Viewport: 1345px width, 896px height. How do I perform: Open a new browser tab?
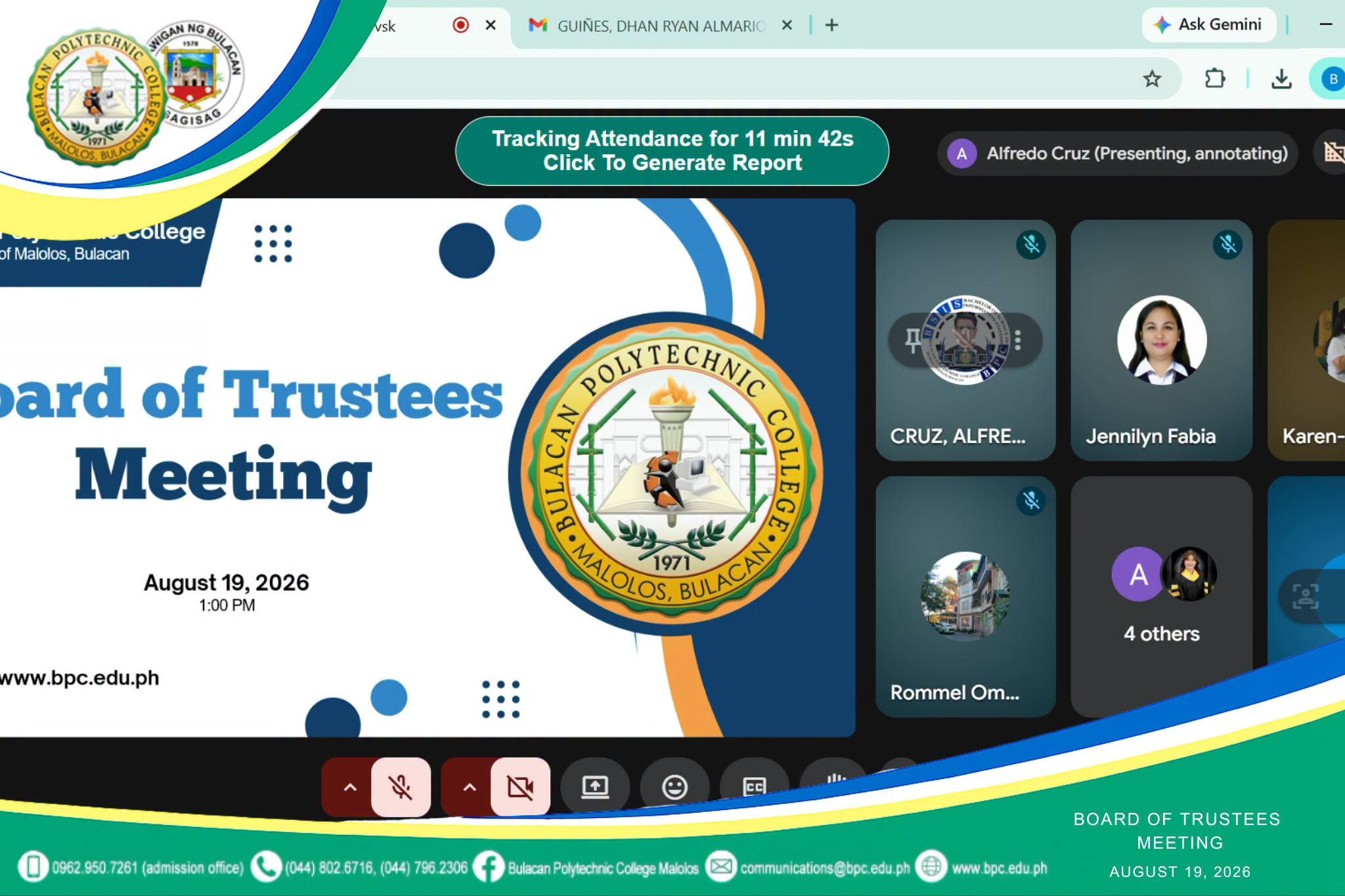(831, 25)
